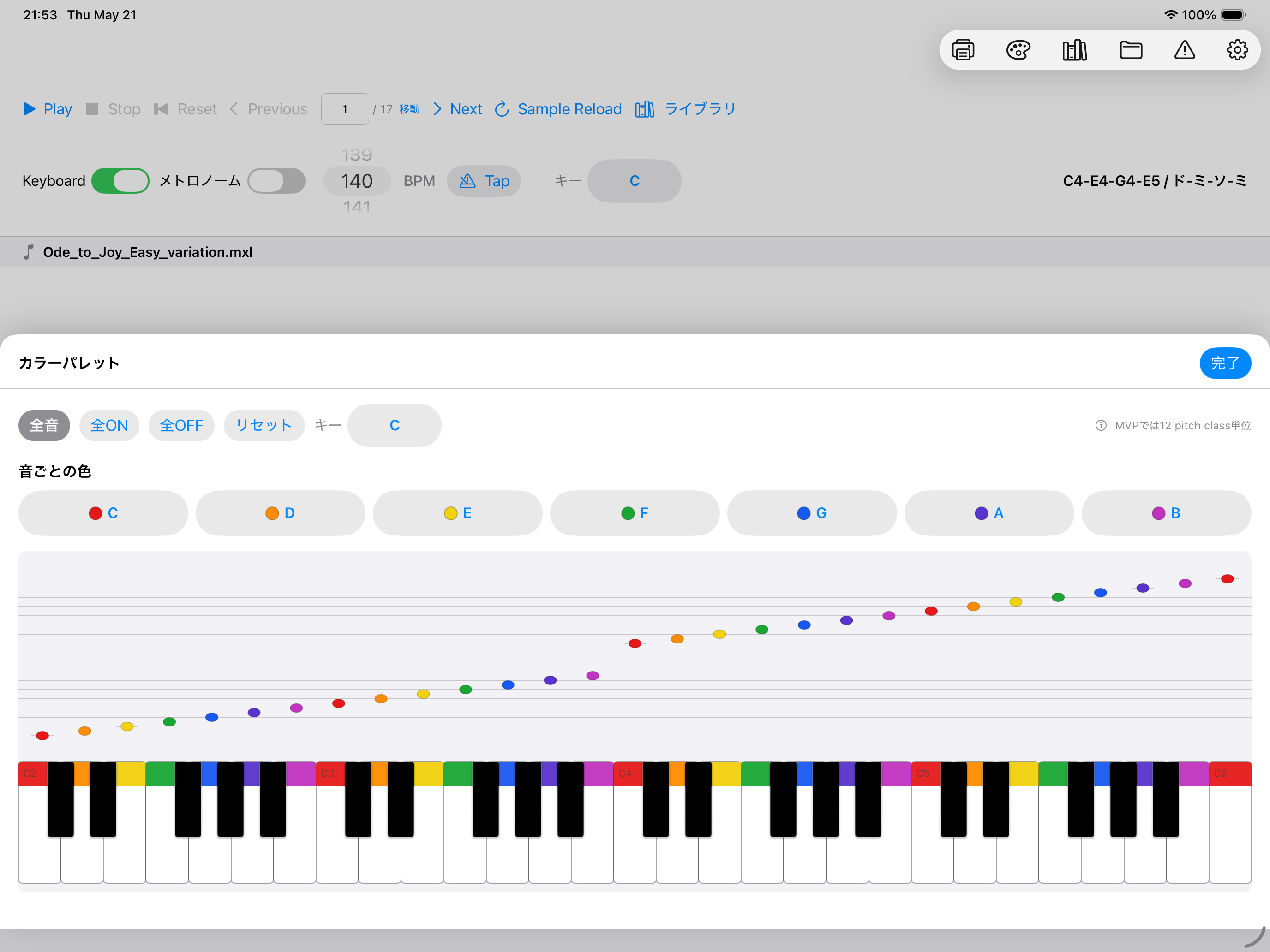Open the key C dropdown in color palette
This screenshot has height=952, width=1270.
(395, 425)
